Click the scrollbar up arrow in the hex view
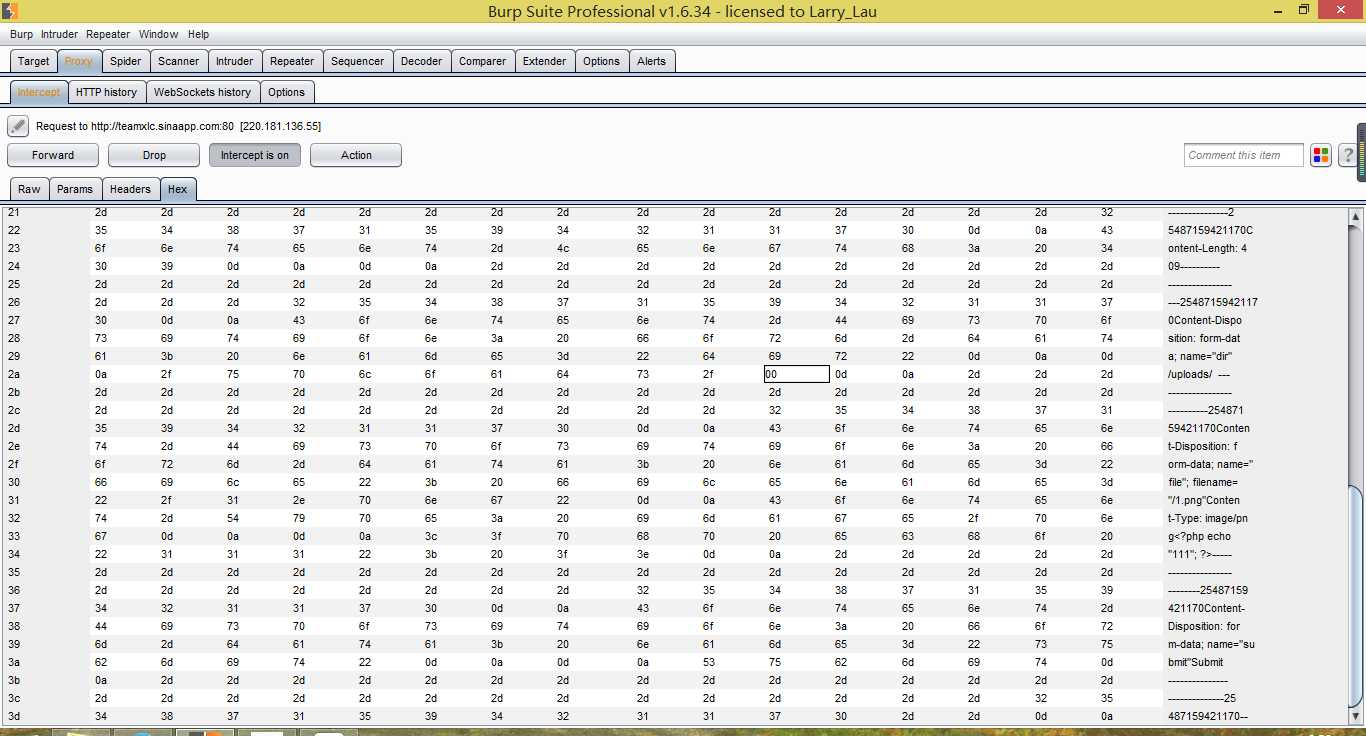Screen dimensions: 1366x736 pos(1356,217)
